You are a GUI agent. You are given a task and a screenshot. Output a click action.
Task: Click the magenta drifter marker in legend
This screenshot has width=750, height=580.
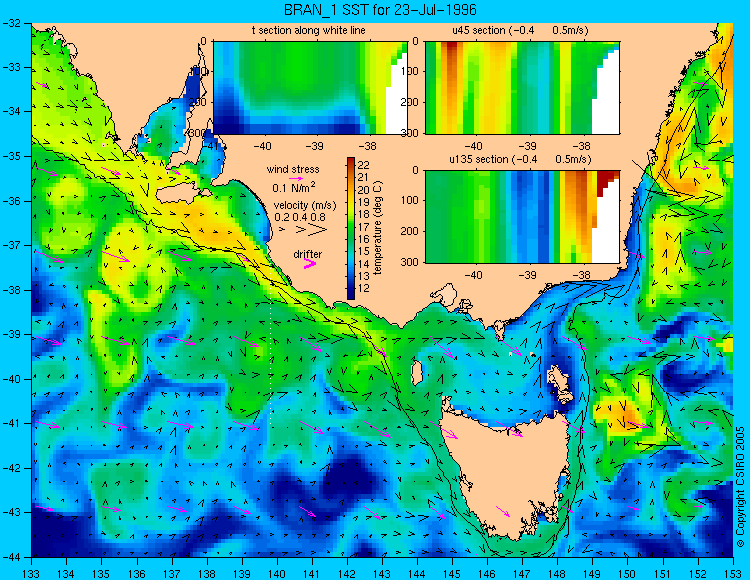pyautogui.click(x=310, y=264)
